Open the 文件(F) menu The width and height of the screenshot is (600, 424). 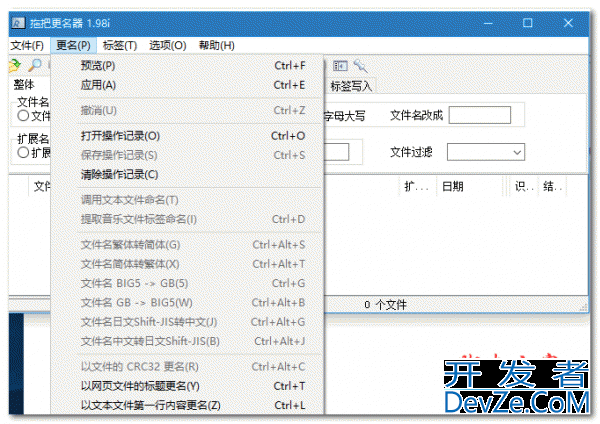(x=27, y=46)
